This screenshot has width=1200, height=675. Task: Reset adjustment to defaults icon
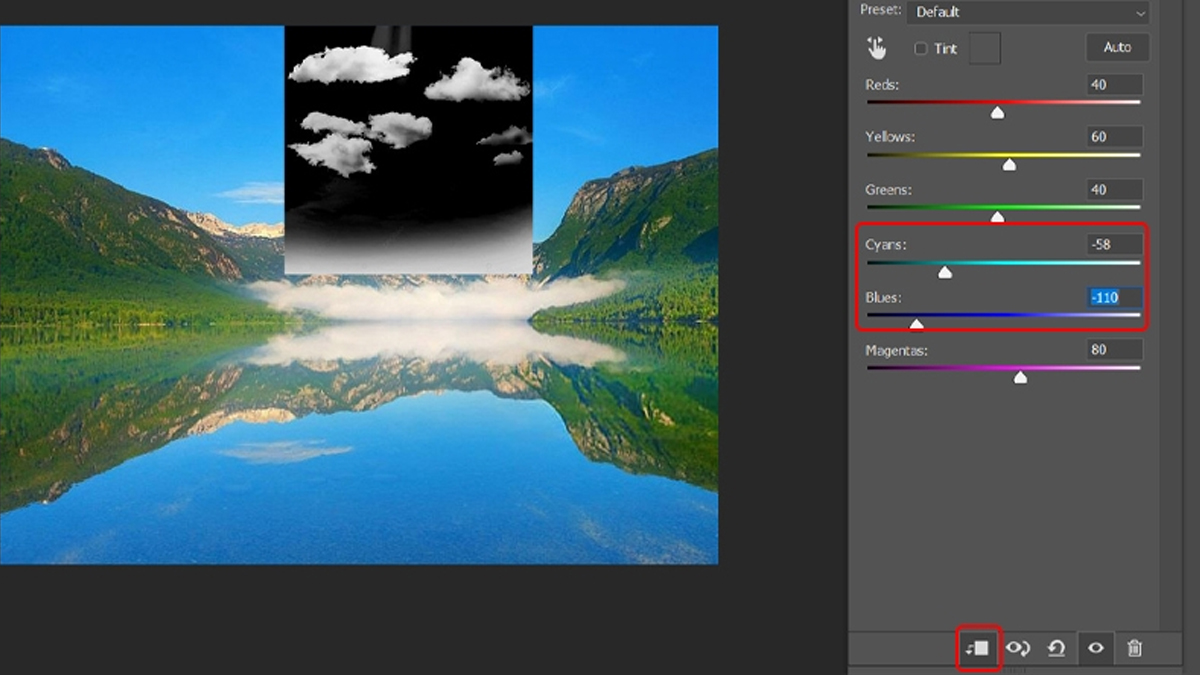click(x=1056, y=648)
